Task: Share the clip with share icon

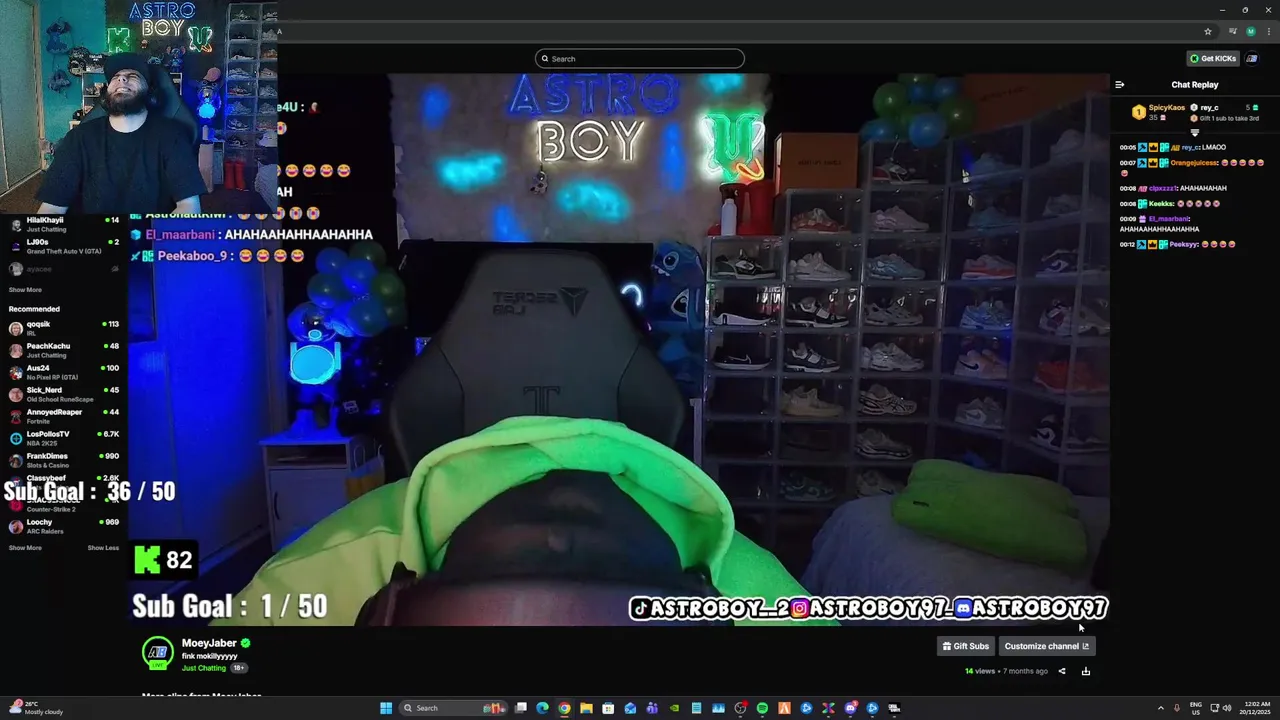Action: click(1062, 671)
